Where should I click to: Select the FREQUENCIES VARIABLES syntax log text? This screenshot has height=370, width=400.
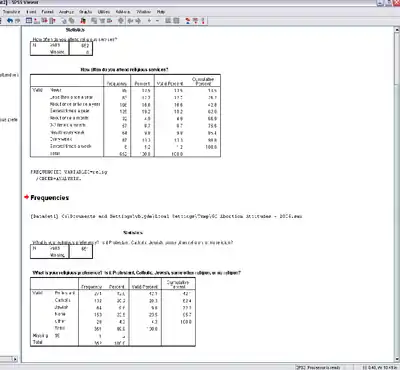pyautogui.click(x=69, y=175)
